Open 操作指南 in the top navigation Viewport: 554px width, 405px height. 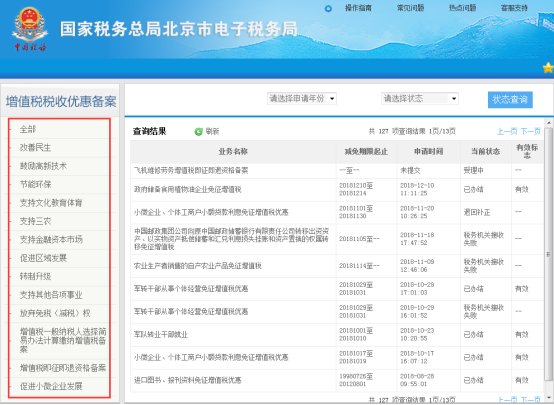(x=358, y=8)
